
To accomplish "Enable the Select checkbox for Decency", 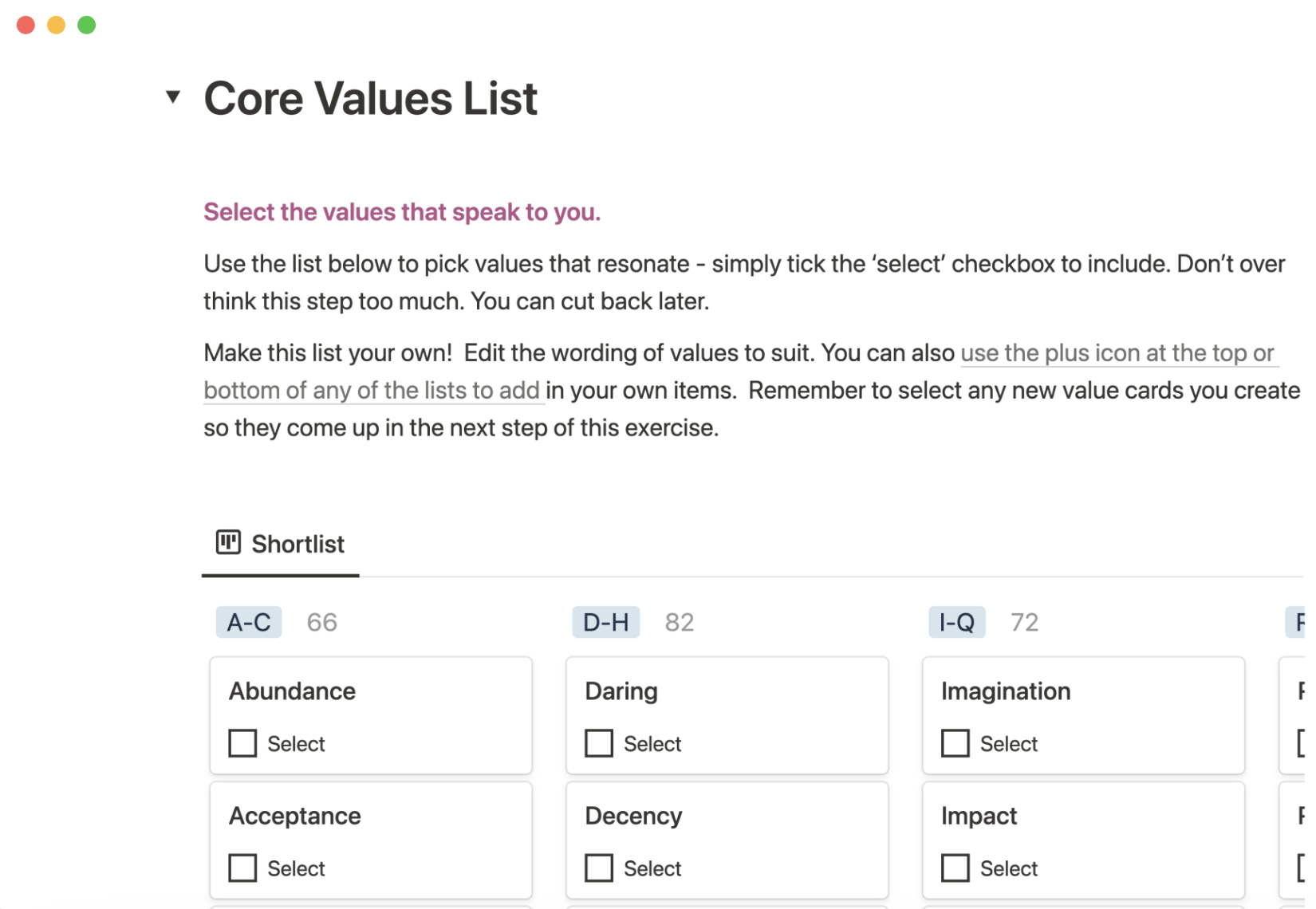I will tap(599, 868).
